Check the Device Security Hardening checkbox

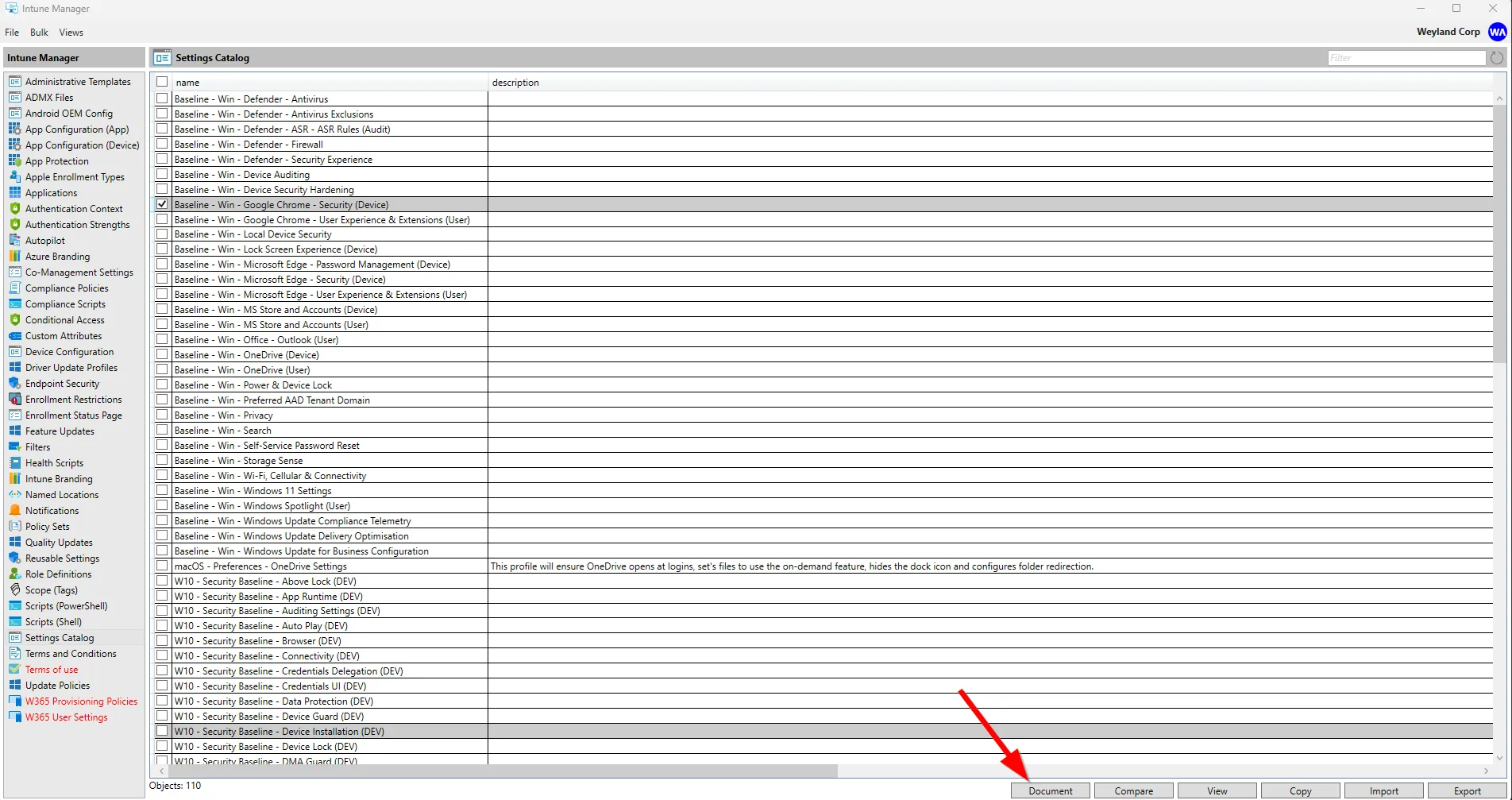tap(162, 189)
